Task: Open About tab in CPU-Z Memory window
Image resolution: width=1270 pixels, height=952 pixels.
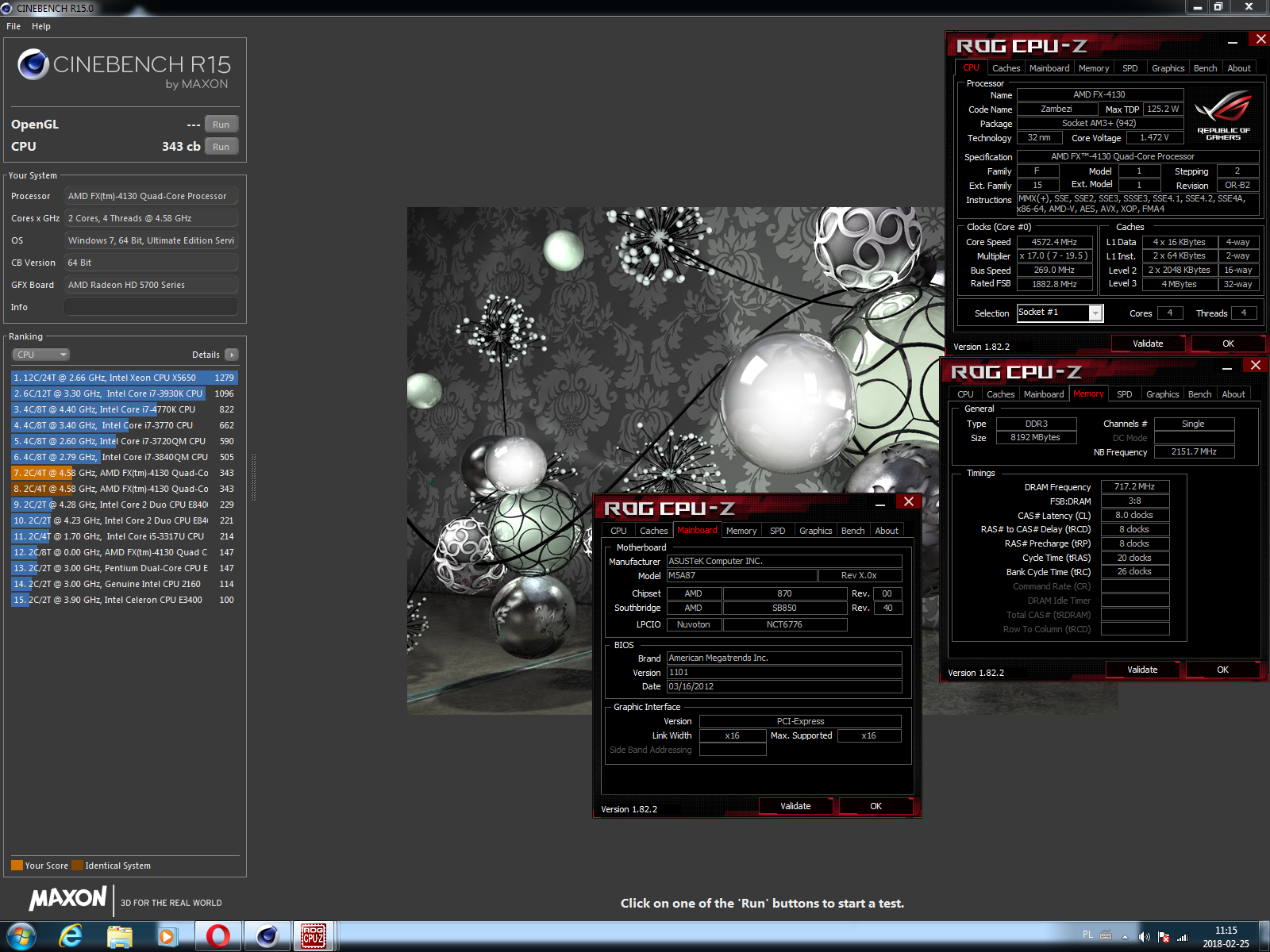Action: tap(1233, 394)
